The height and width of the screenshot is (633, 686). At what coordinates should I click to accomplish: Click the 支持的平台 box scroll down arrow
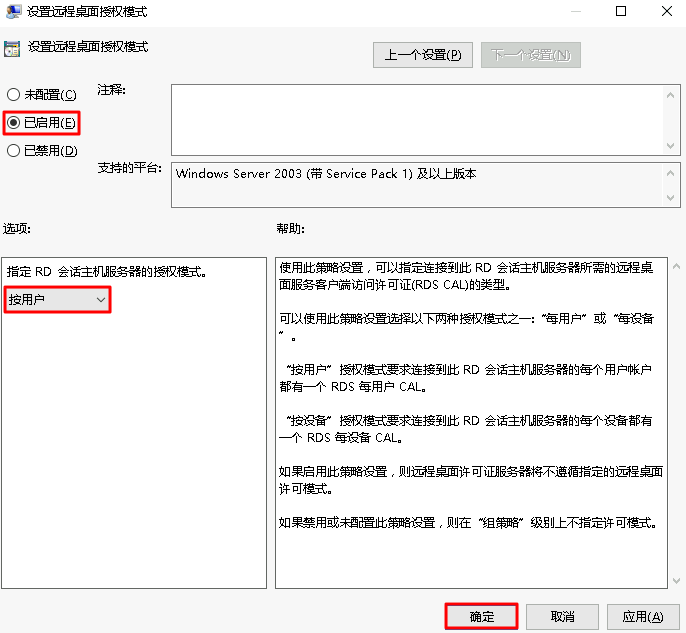pyautogui.click(x=670, y=198)
